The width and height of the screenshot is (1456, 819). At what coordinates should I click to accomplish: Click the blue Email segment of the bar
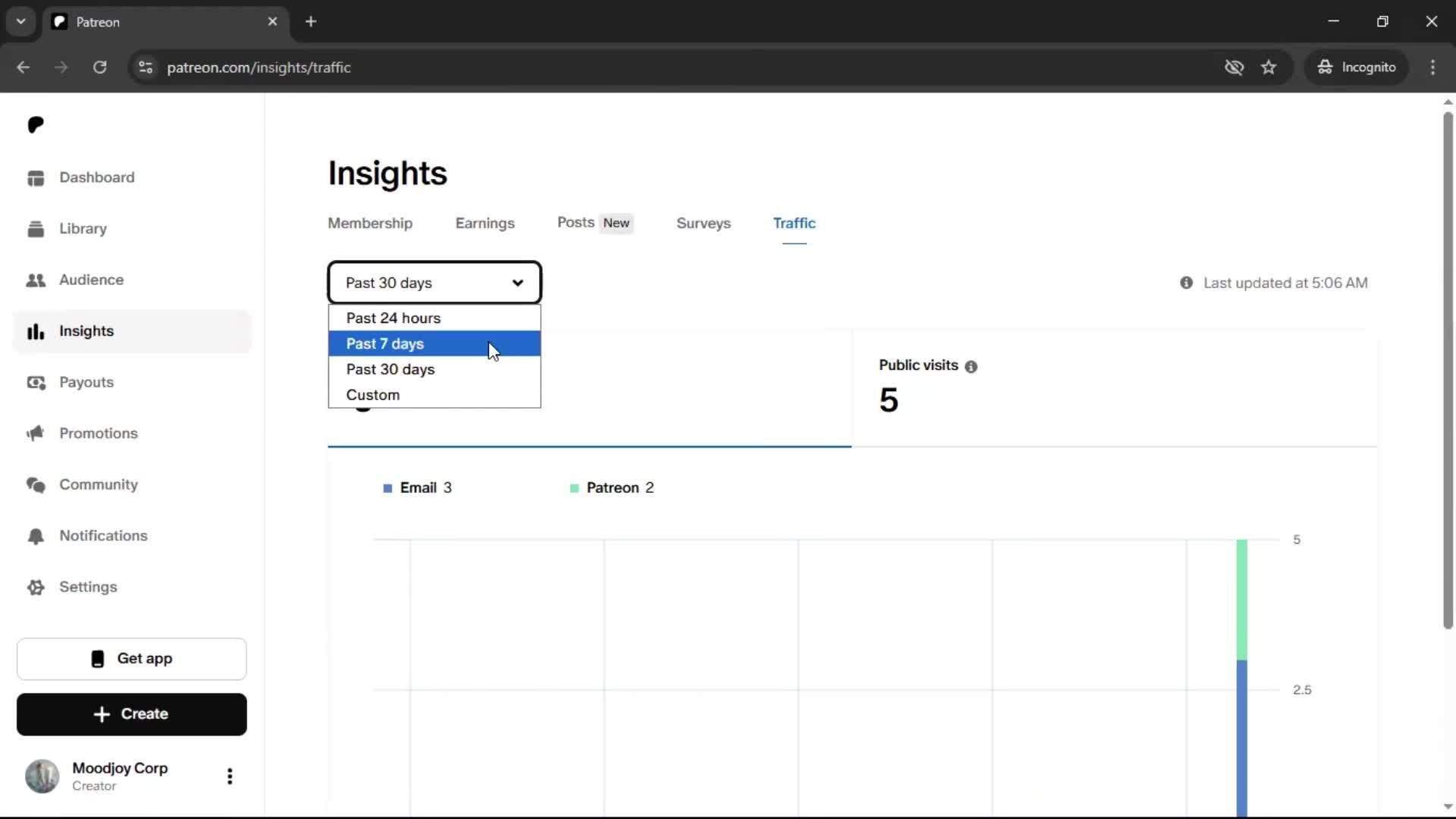coord(1241,738)
